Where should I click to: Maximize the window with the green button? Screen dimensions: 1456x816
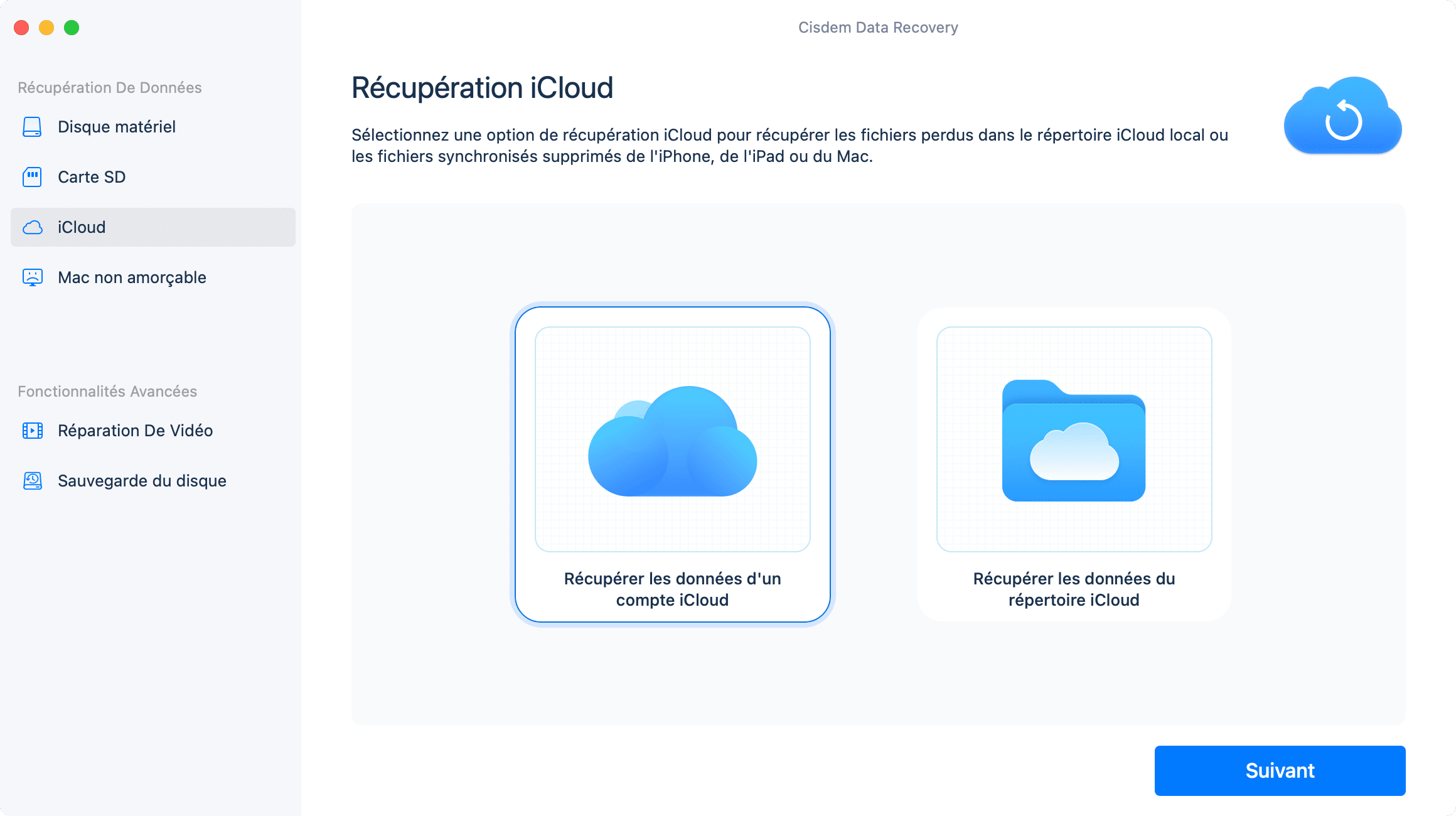pos(72,28)
